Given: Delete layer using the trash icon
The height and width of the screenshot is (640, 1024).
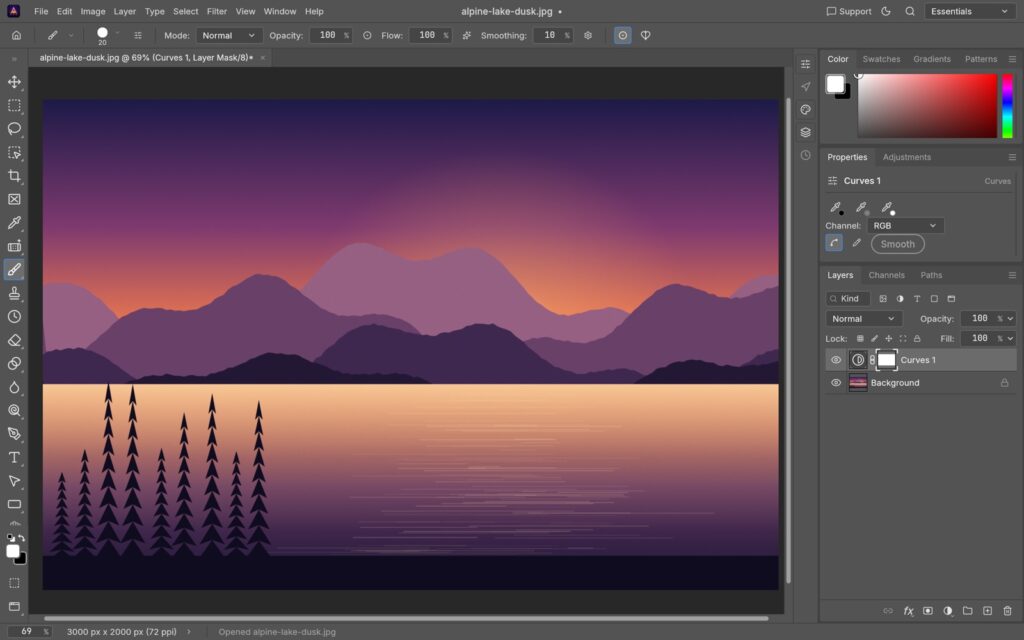Looking at the screenshot, I should click(x=1007, y=611).
